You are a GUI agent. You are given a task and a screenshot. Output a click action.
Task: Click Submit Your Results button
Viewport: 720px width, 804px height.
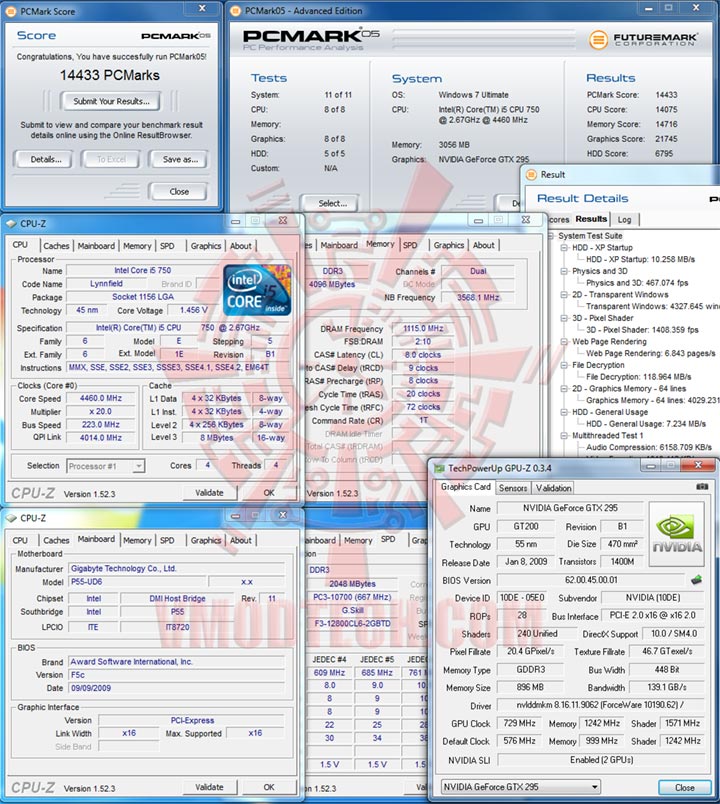click(x=111, y=102)
